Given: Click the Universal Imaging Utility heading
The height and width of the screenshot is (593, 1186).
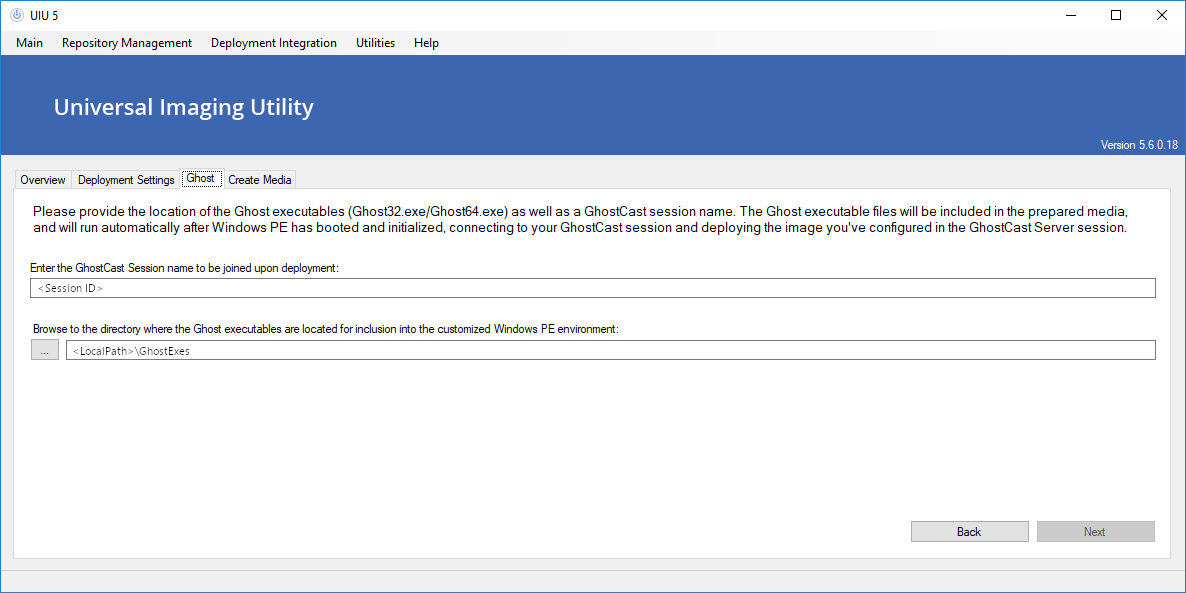Looking at the screenshot, I should pyautogui.click(x=183, y=107).
